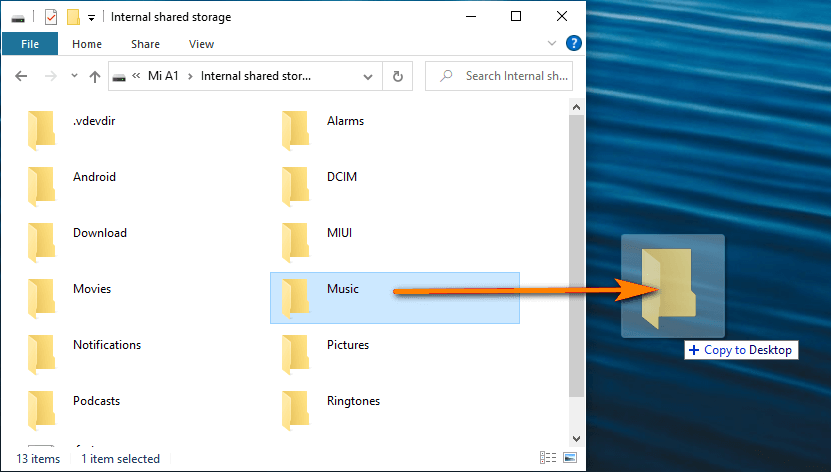Click the Alarms folder name label

(346, 121)
